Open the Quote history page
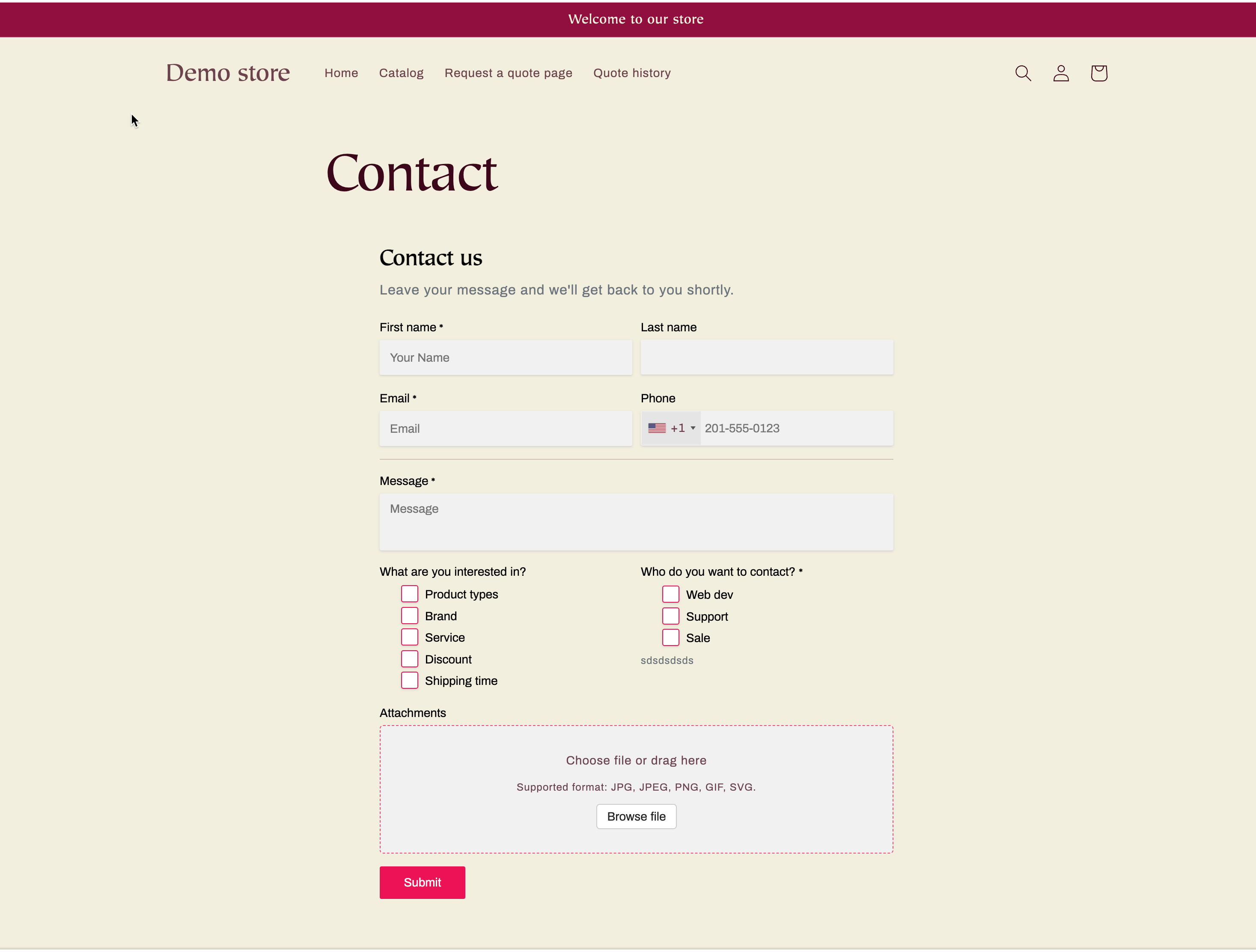Image resolution: width=1256 pixels, height=952 pixels. (632, 73)
